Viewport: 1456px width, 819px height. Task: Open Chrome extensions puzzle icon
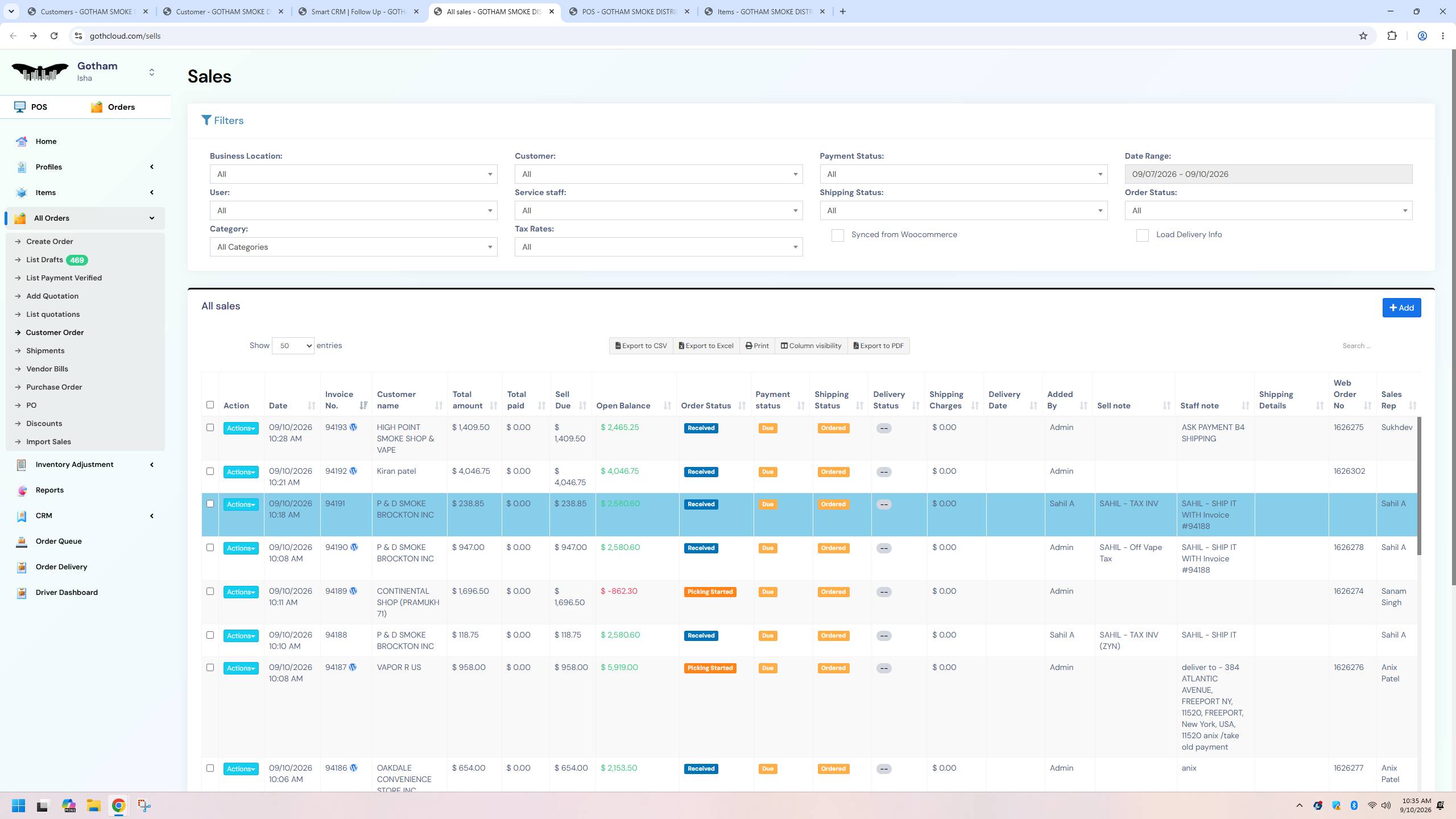coord(1392,36)
